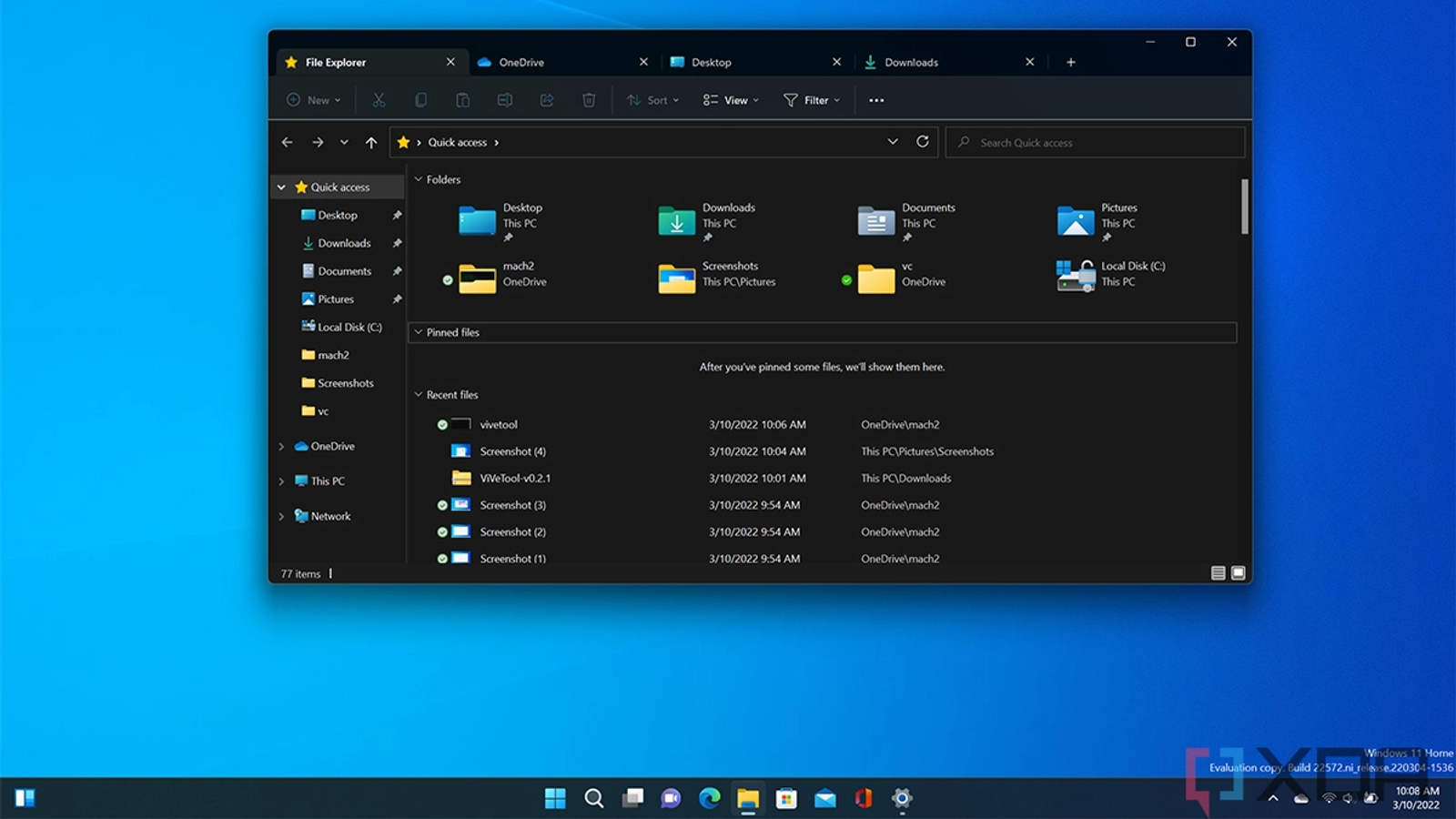Image resolution: width=1456 pixels, height=819 pixels.
Task: Open the New item menu button
Action: coord(314,100)
